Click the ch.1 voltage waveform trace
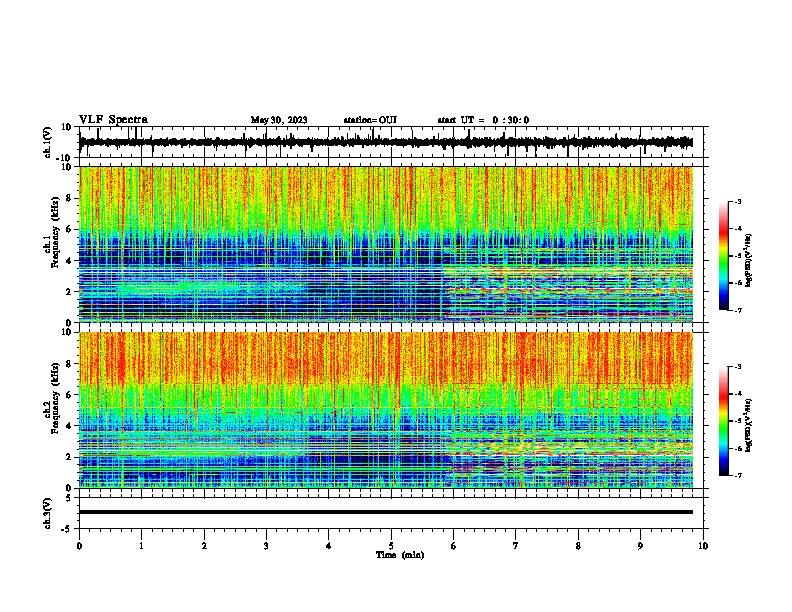The height and width of the screenshot is (612, 792). click(x=386, y=142)
